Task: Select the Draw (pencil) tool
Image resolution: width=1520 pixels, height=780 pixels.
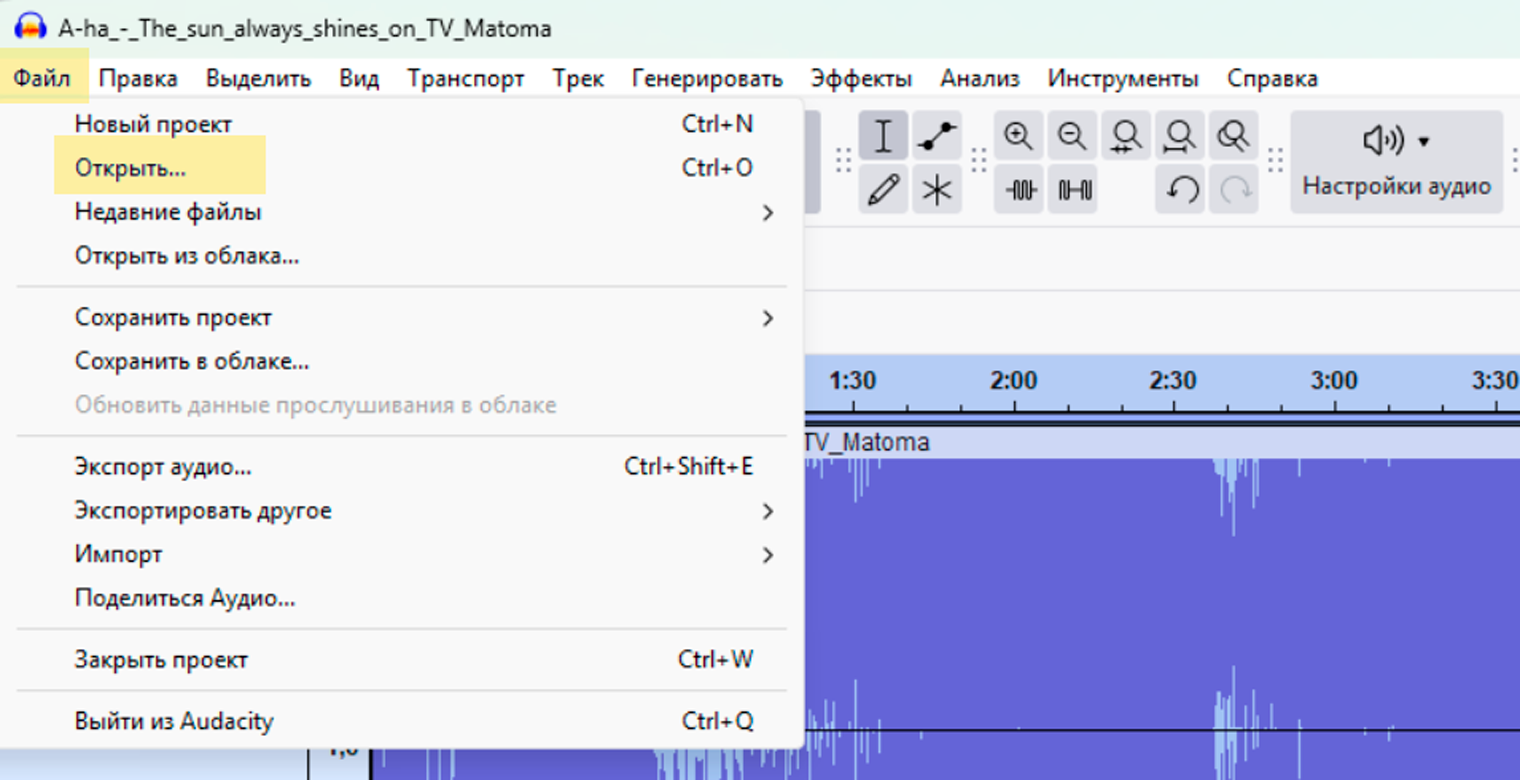Action: 883,189
